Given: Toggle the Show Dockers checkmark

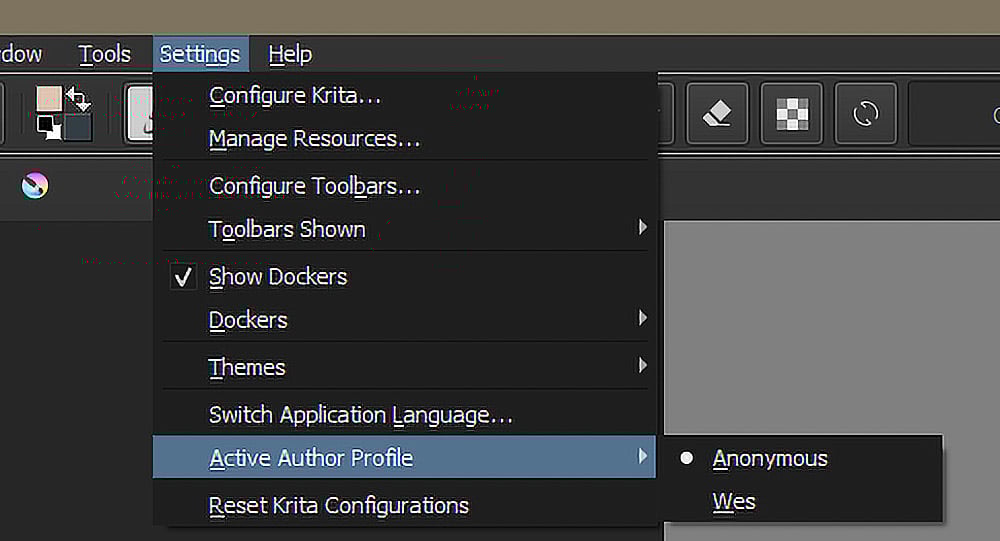Looking at the screenshot, I should click(183, 277).
